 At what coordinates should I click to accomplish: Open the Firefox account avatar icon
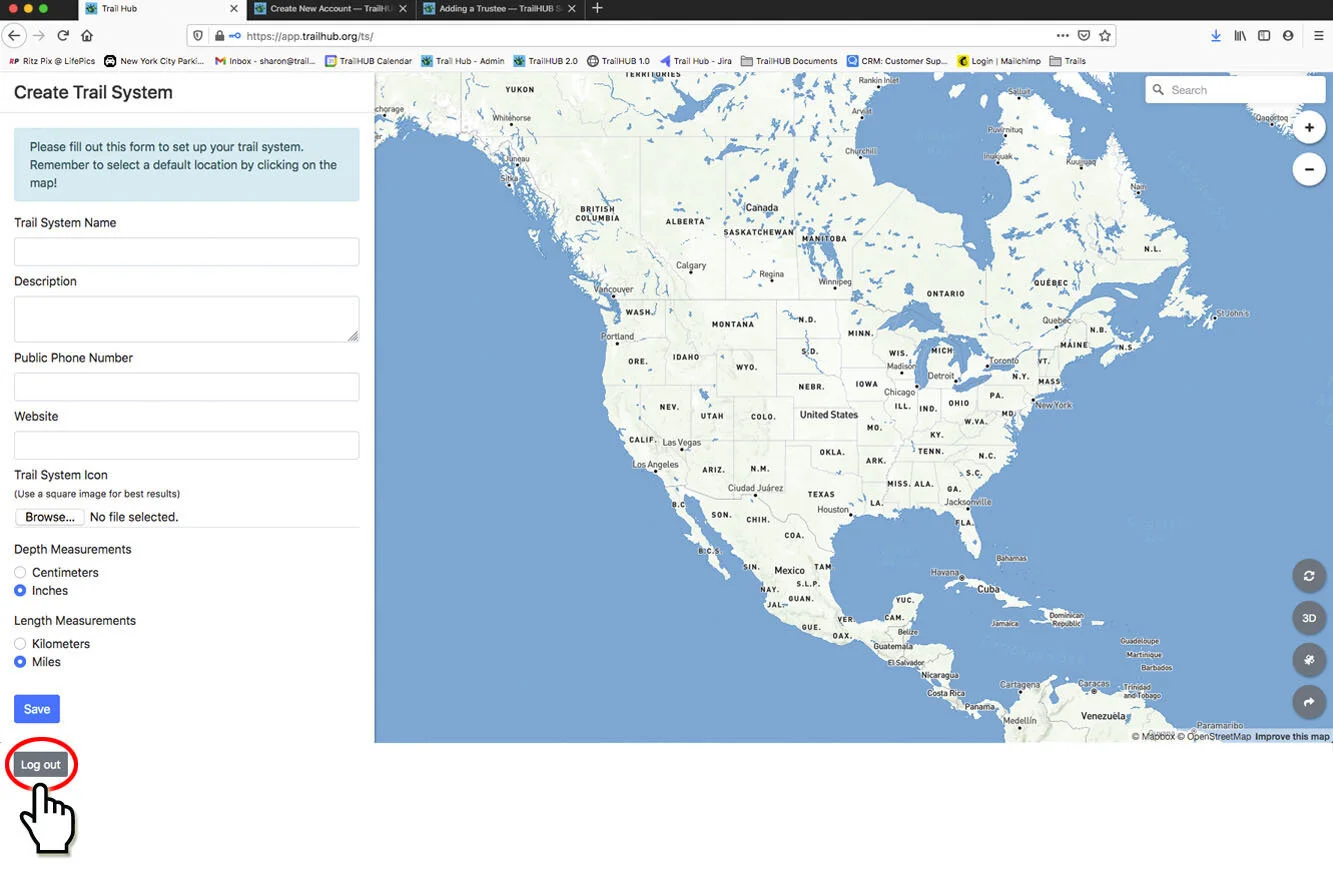coord(1288,35)
